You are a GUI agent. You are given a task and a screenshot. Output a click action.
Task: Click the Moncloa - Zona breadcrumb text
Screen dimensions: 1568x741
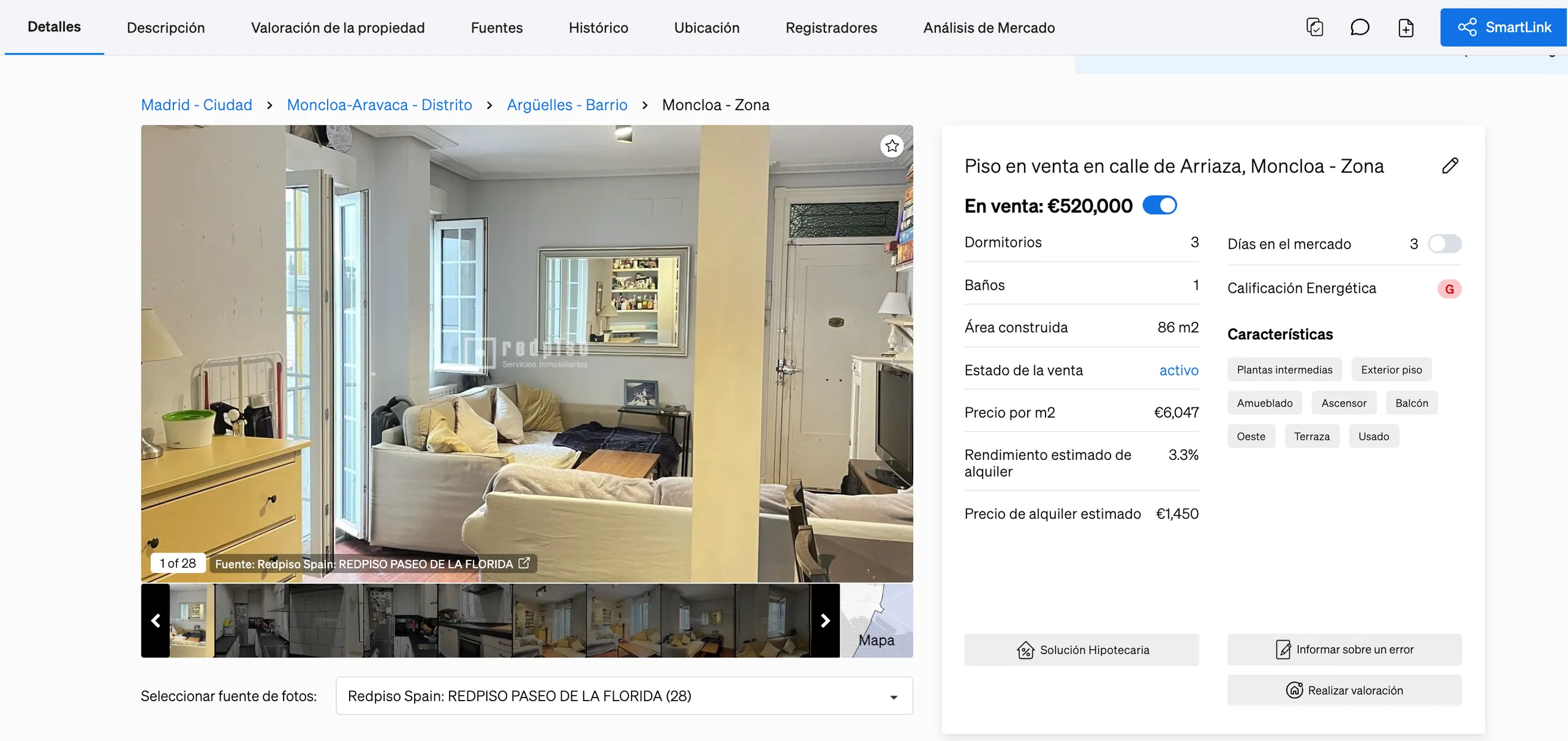pos(715,105)
